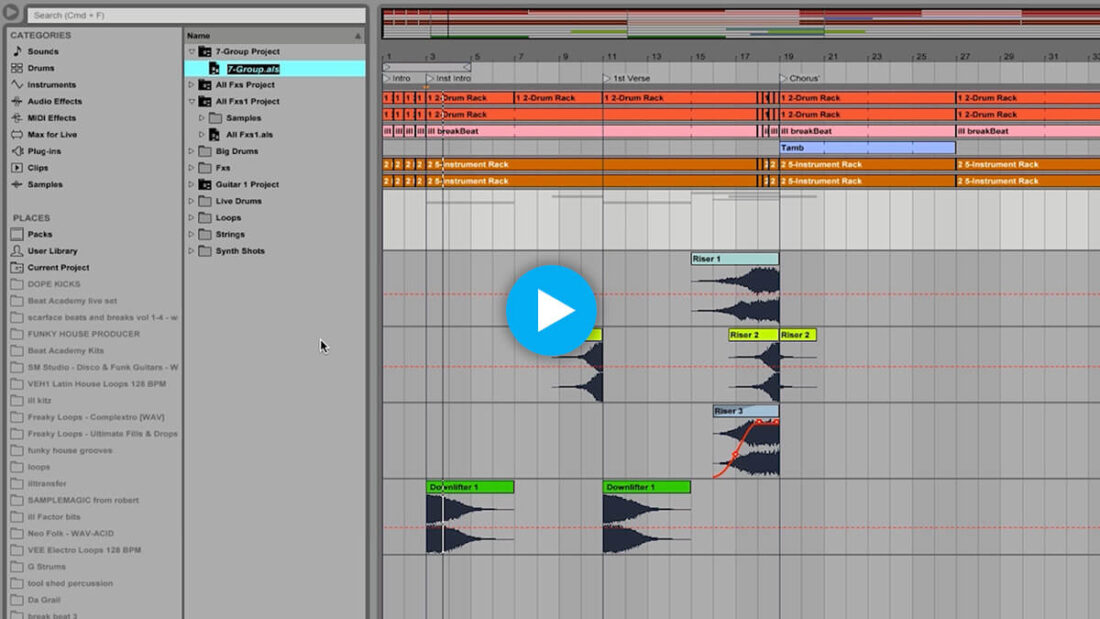This screenshot has height=619, width=1100.
Task: Click the Current Project place icon
Action: pos(17,267)
